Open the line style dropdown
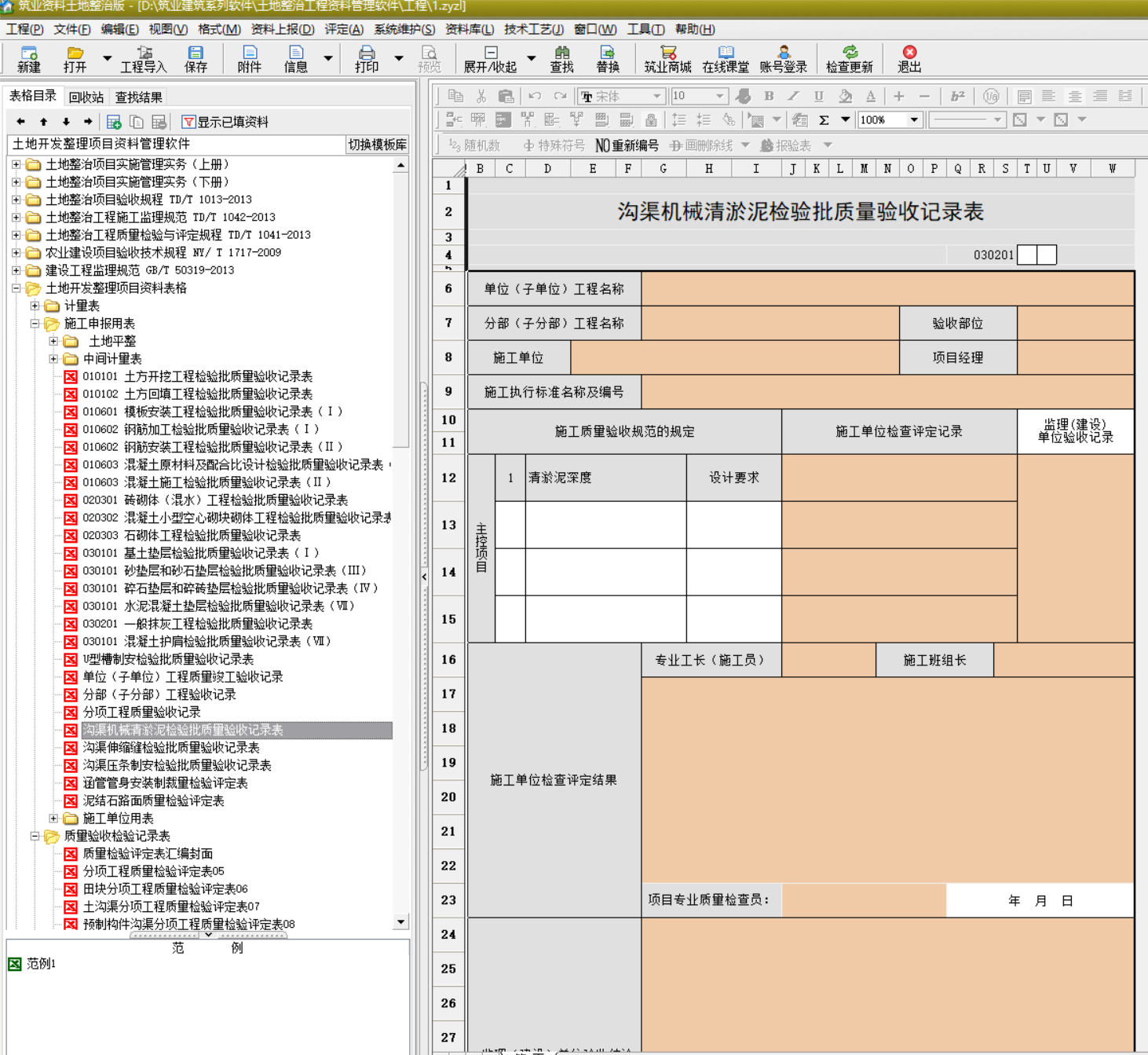This screenshot has width=1148, height=1055. point(997,120)
